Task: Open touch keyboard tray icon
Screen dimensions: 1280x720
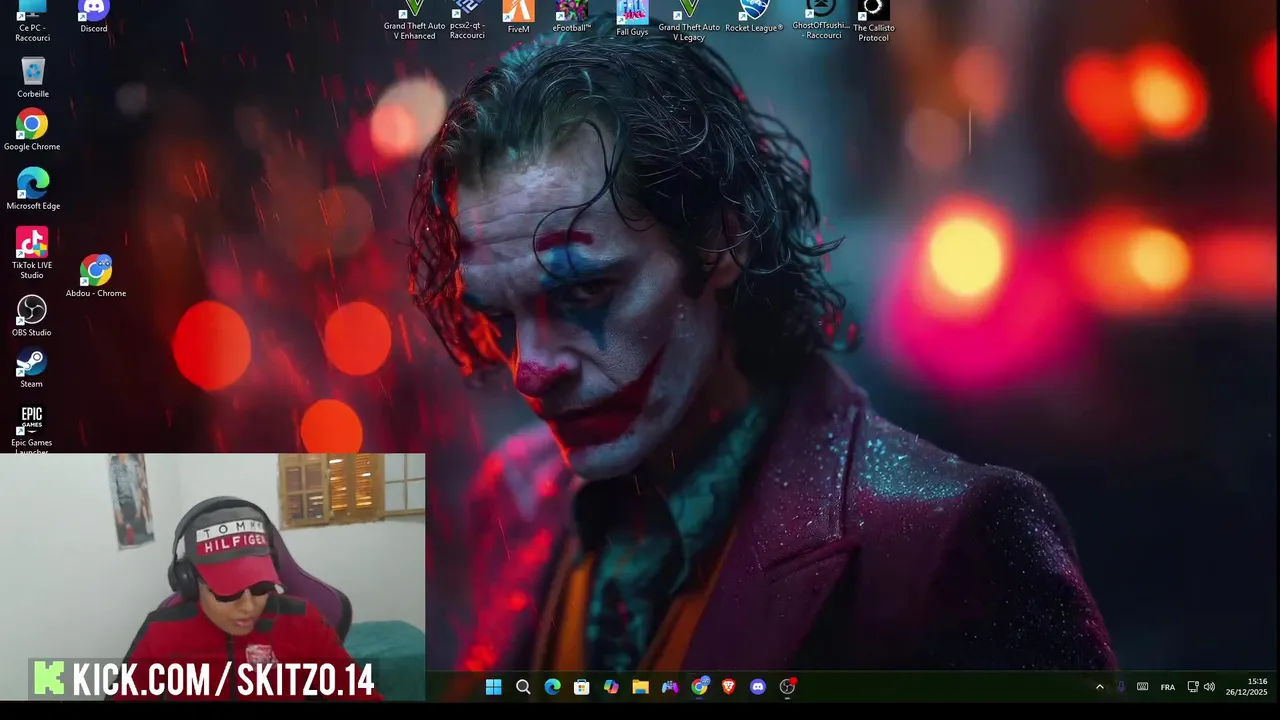Action: pyautogui.click(x=1142, y=686)
